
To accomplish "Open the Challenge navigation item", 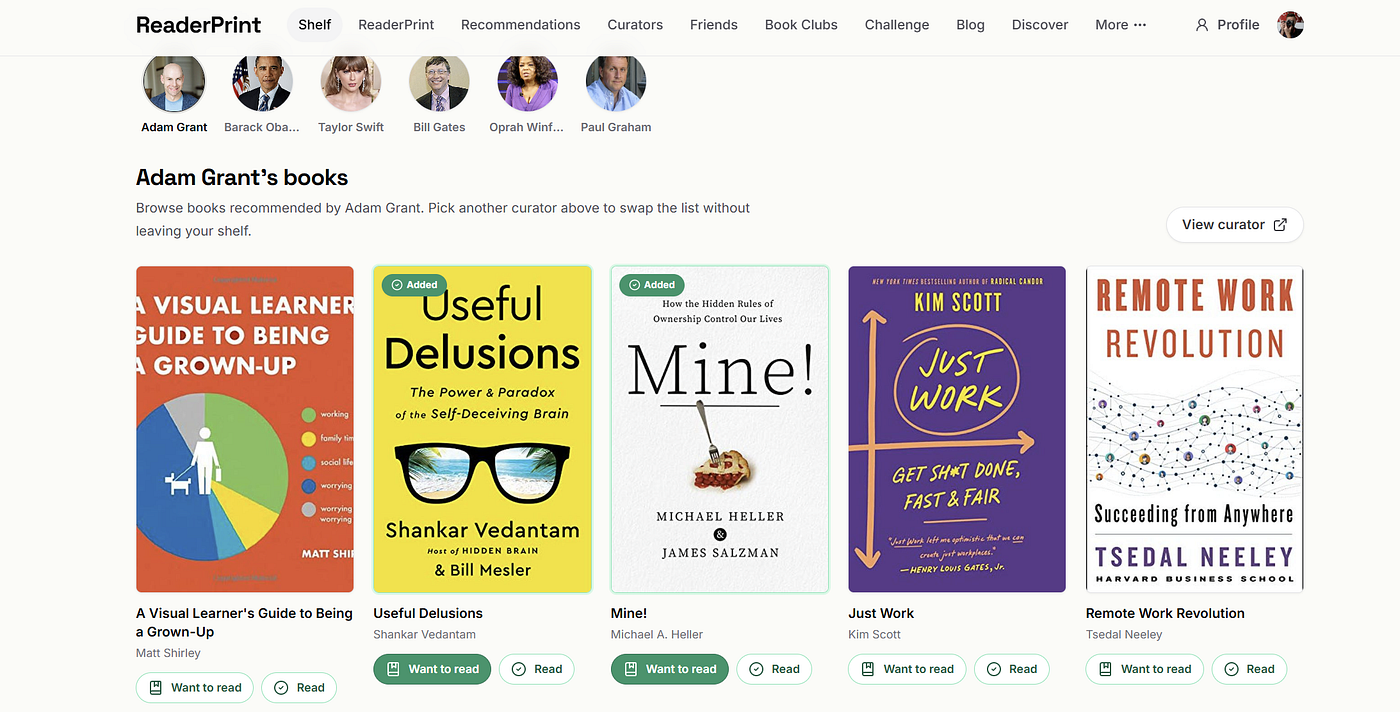I will tap(897, 25).
